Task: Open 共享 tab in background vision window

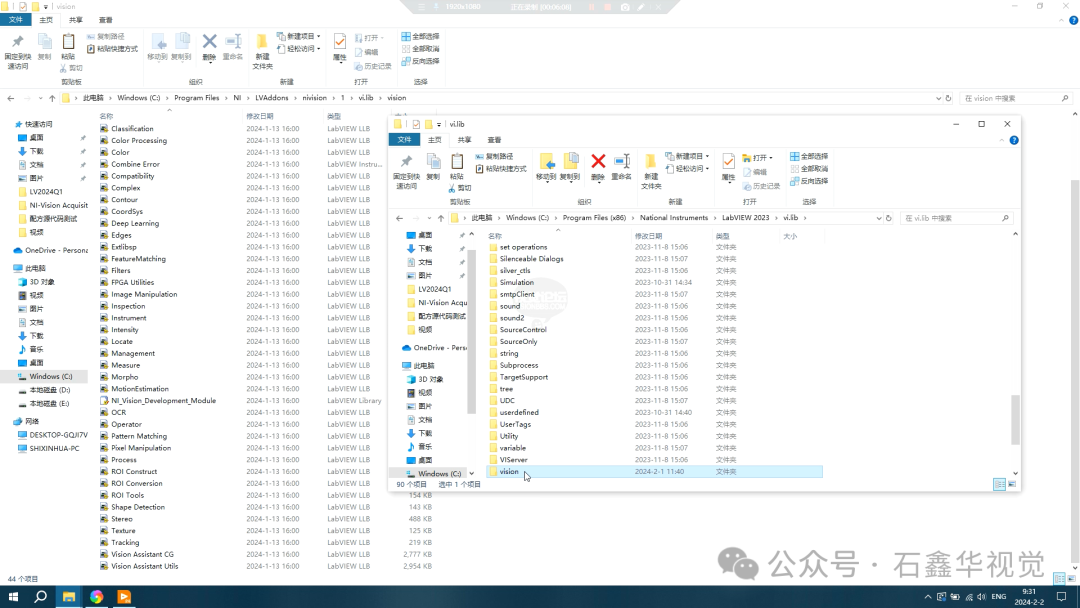Action: tap(76, 20)
